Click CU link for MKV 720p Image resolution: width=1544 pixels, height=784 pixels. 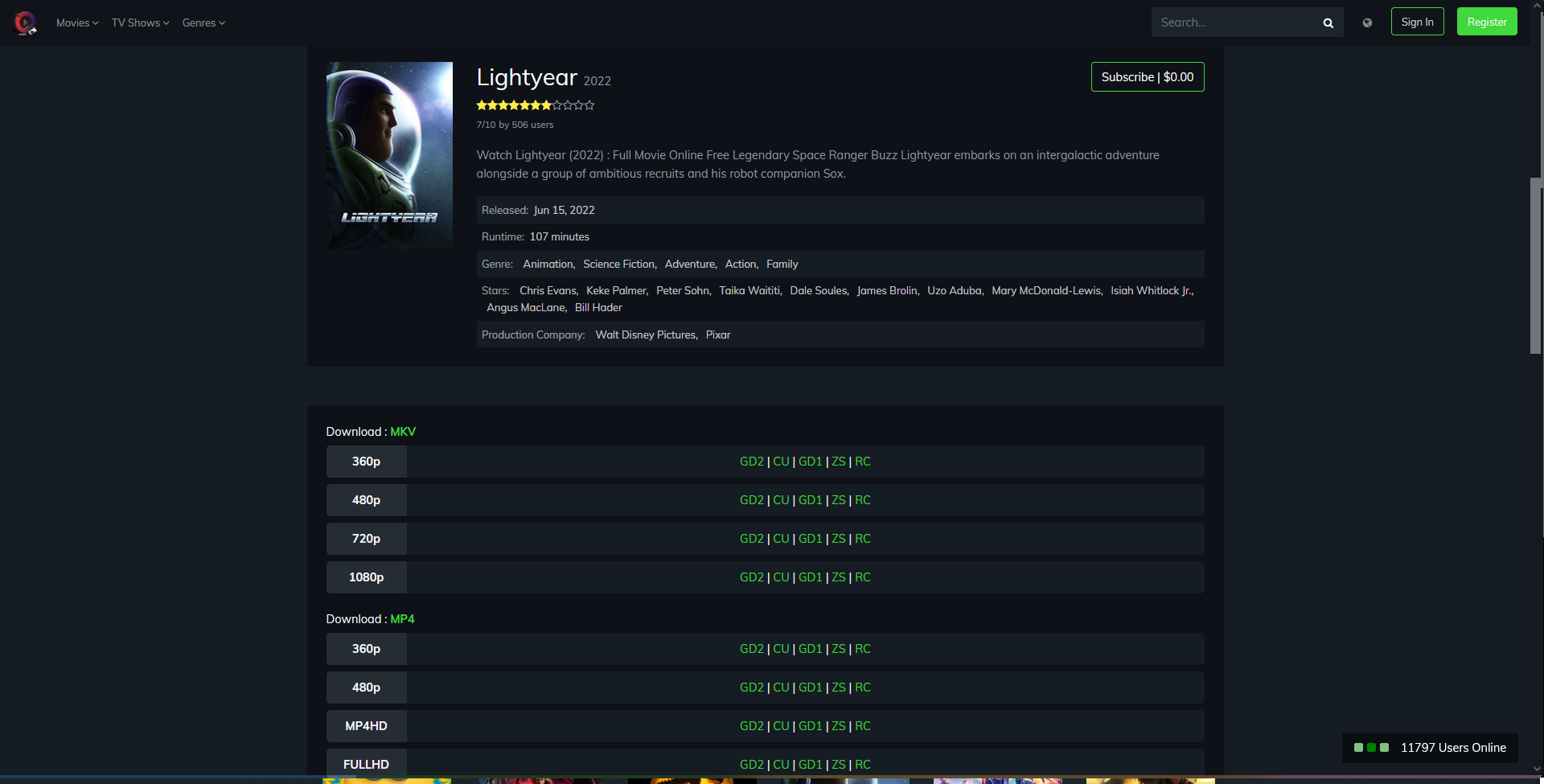click(x=781, y=539)
